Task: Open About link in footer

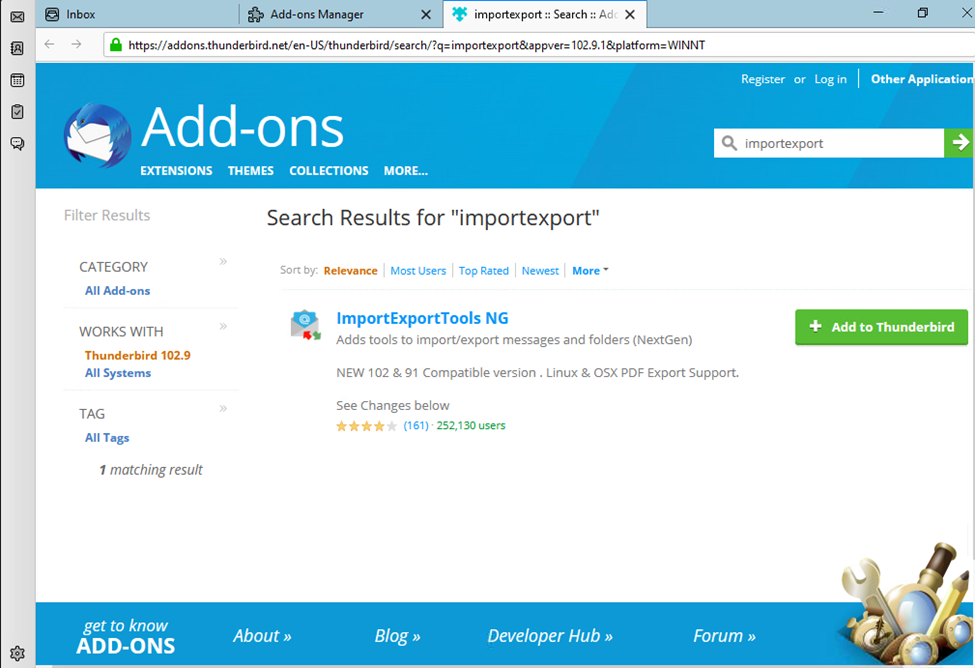Action: click(x=262, y=636)
